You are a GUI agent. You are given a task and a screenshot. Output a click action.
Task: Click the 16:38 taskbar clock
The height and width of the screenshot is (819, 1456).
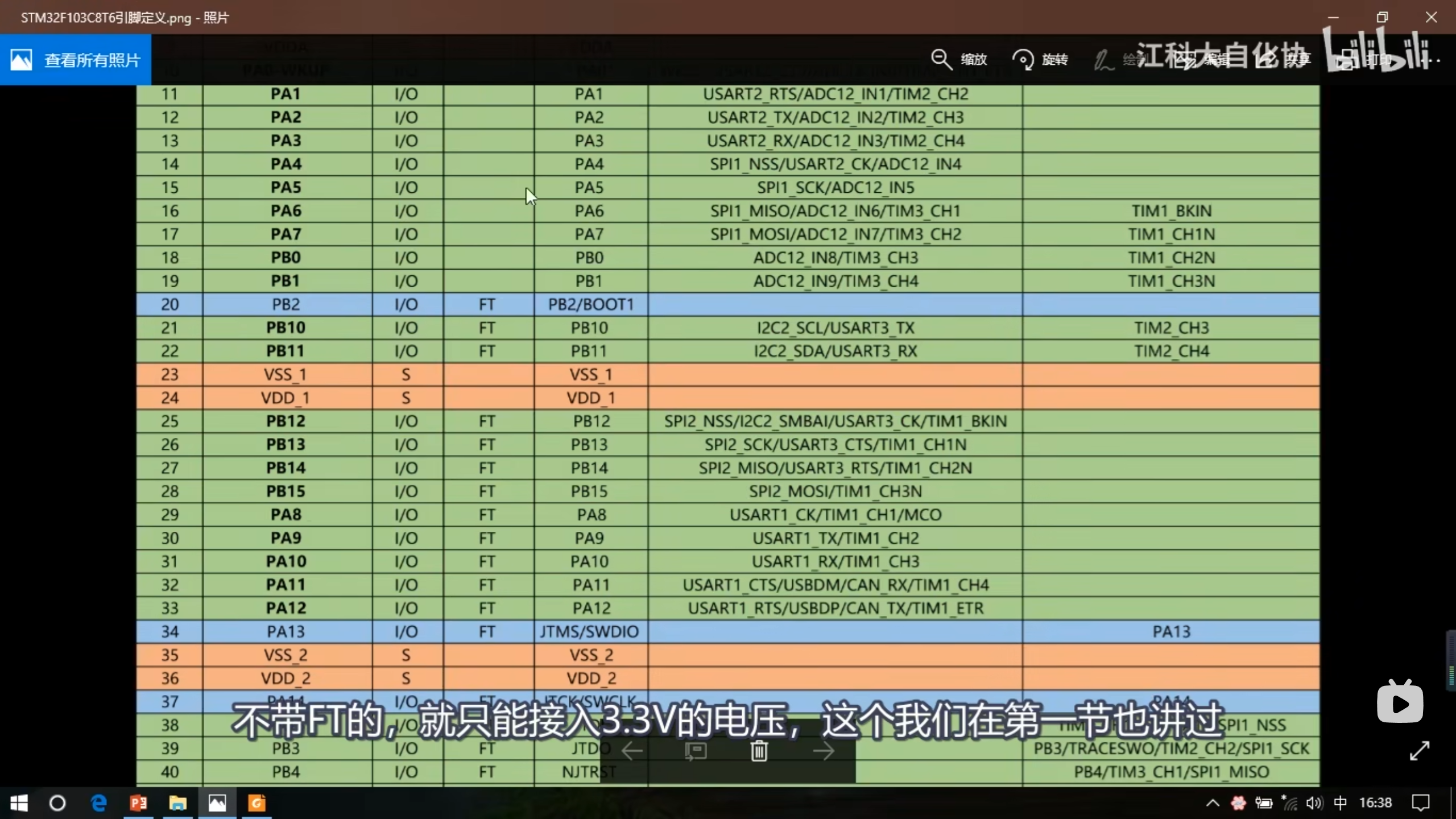coord(1375,803)
